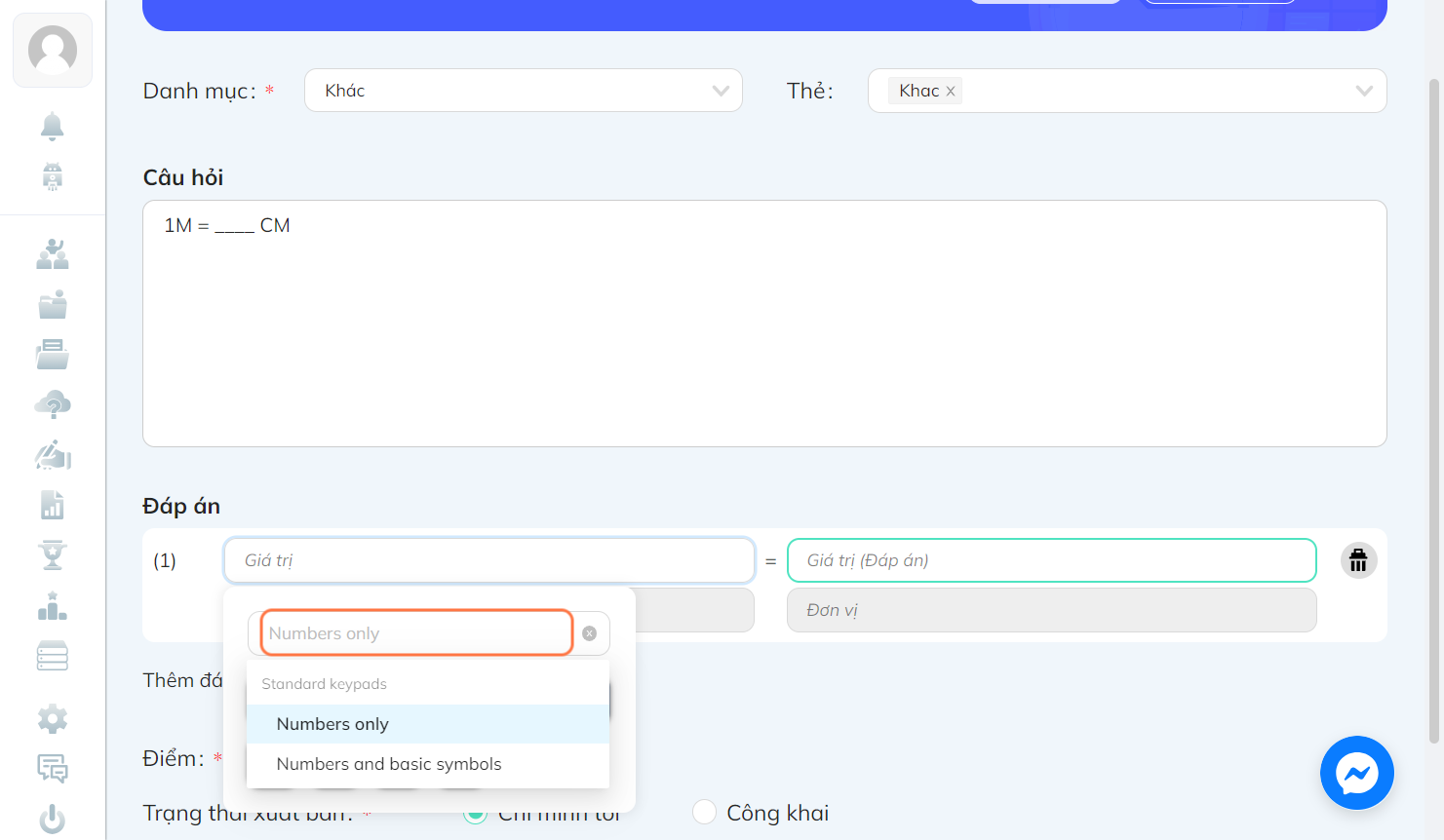
Task: Click the robot assistant sidebar icon
Action: pos(53,176)
